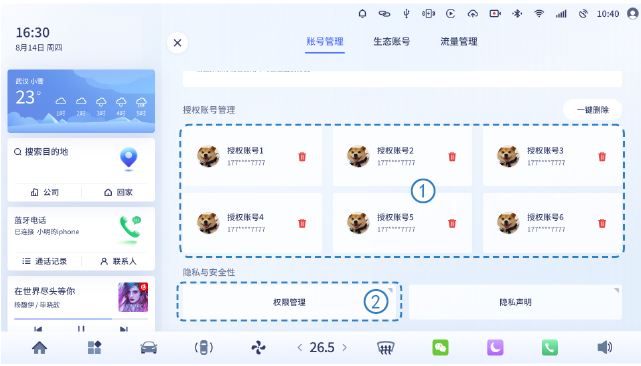Delete 授权账号1 with its trash icon
This screenshot has height=366, width=641.
[x=302, y=157]
